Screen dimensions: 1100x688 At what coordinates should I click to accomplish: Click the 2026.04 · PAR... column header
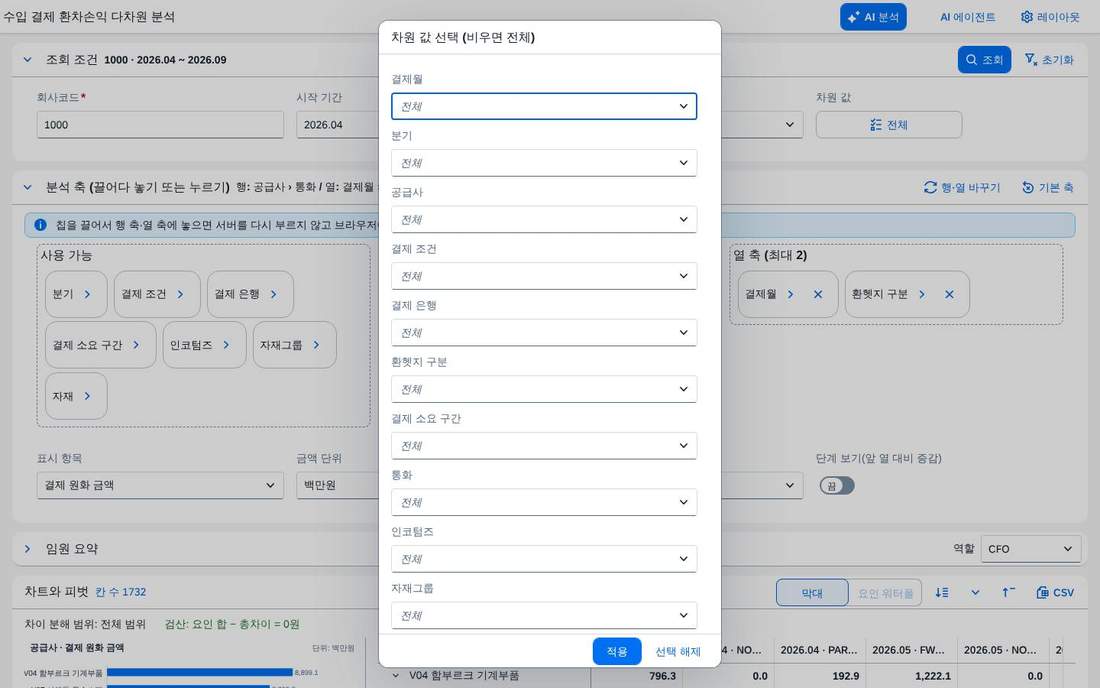click(x=819, y=650)
